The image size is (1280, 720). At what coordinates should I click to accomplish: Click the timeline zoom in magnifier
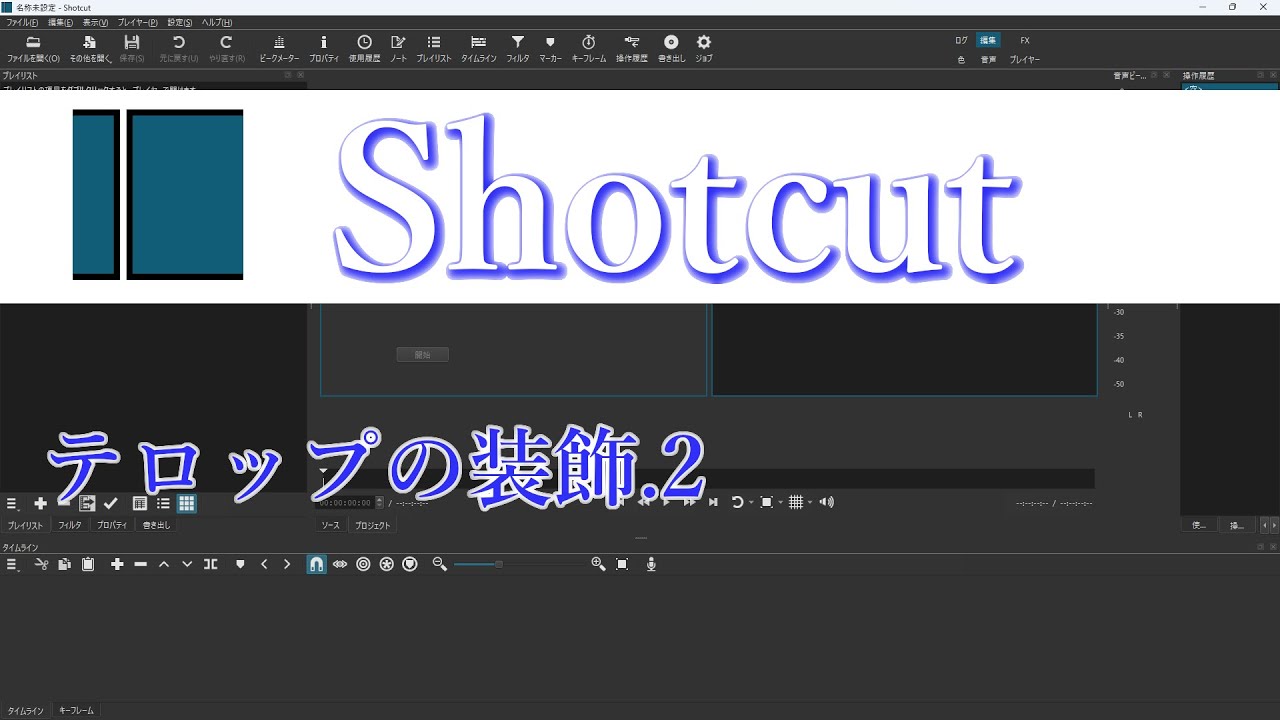[x=598, y=564]
